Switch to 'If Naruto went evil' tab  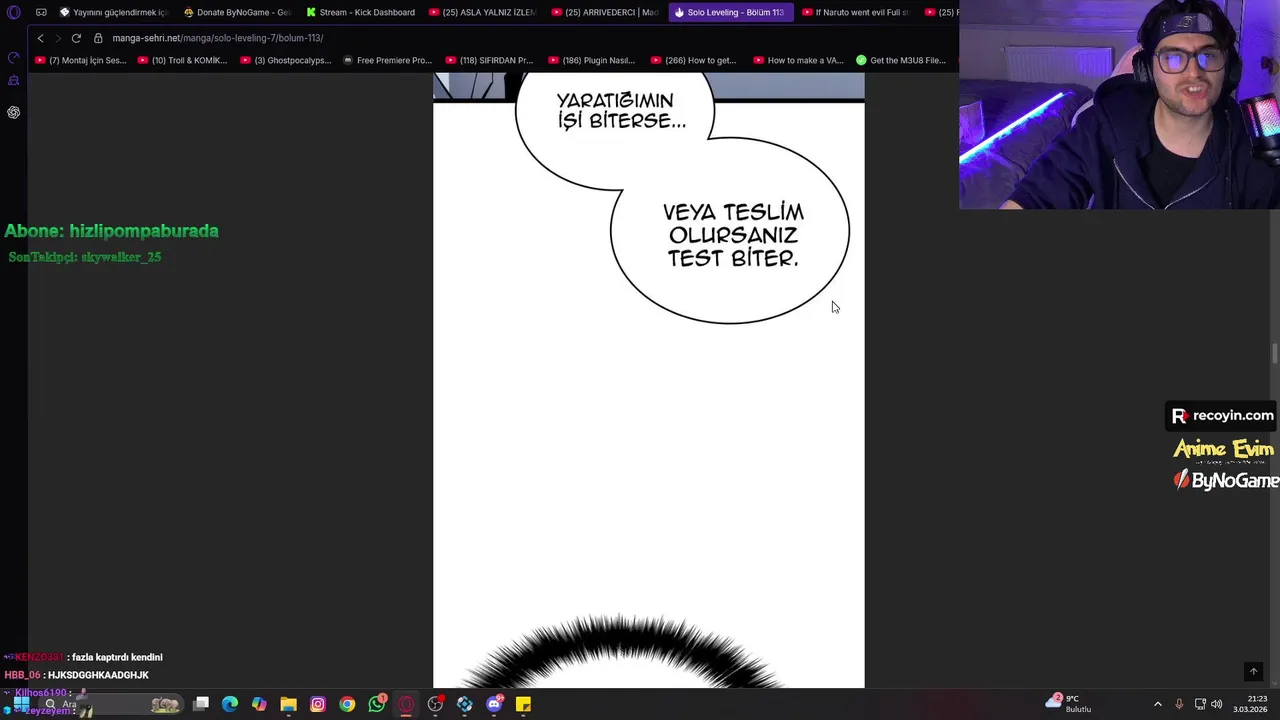[x=855, y=12]
